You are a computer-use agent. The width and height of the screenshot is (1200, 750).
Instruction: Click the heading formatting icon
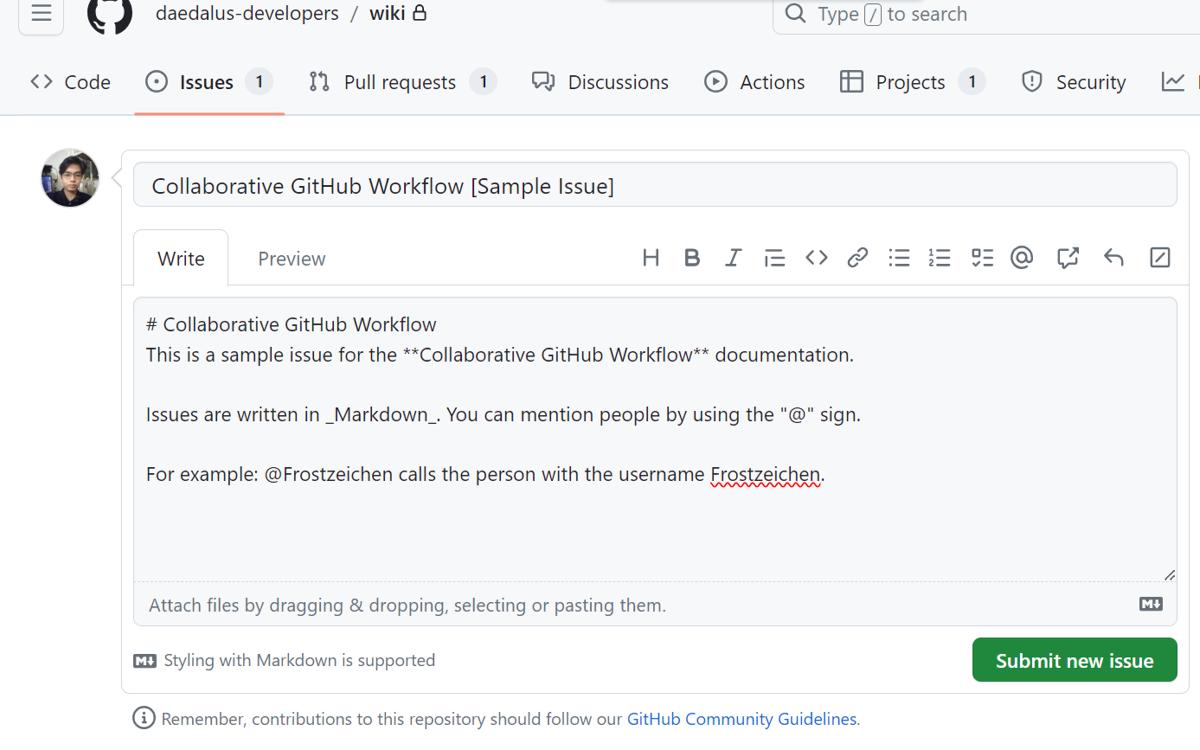(651, 258)
